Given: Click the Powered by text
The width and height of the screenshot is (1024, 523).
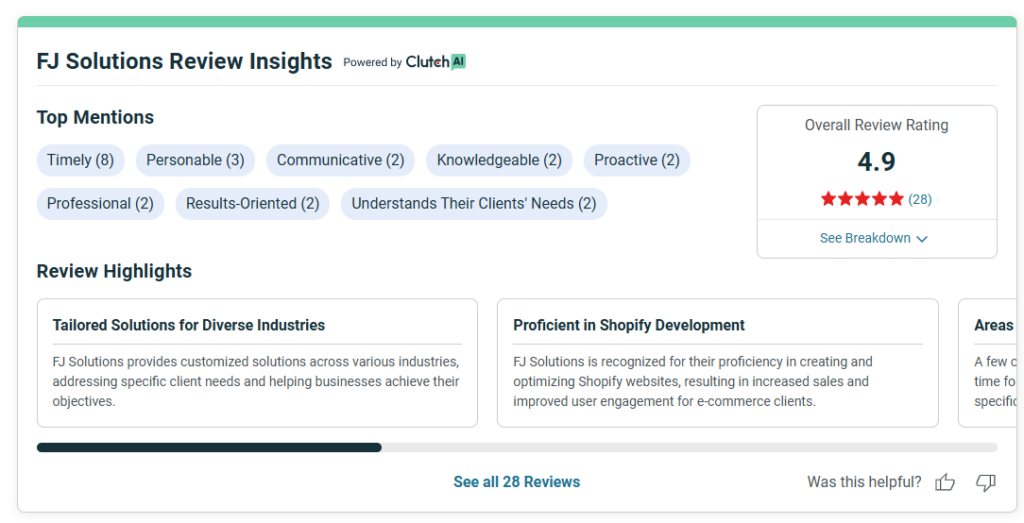Looking at the screenshot, I should tap(372, 63).
